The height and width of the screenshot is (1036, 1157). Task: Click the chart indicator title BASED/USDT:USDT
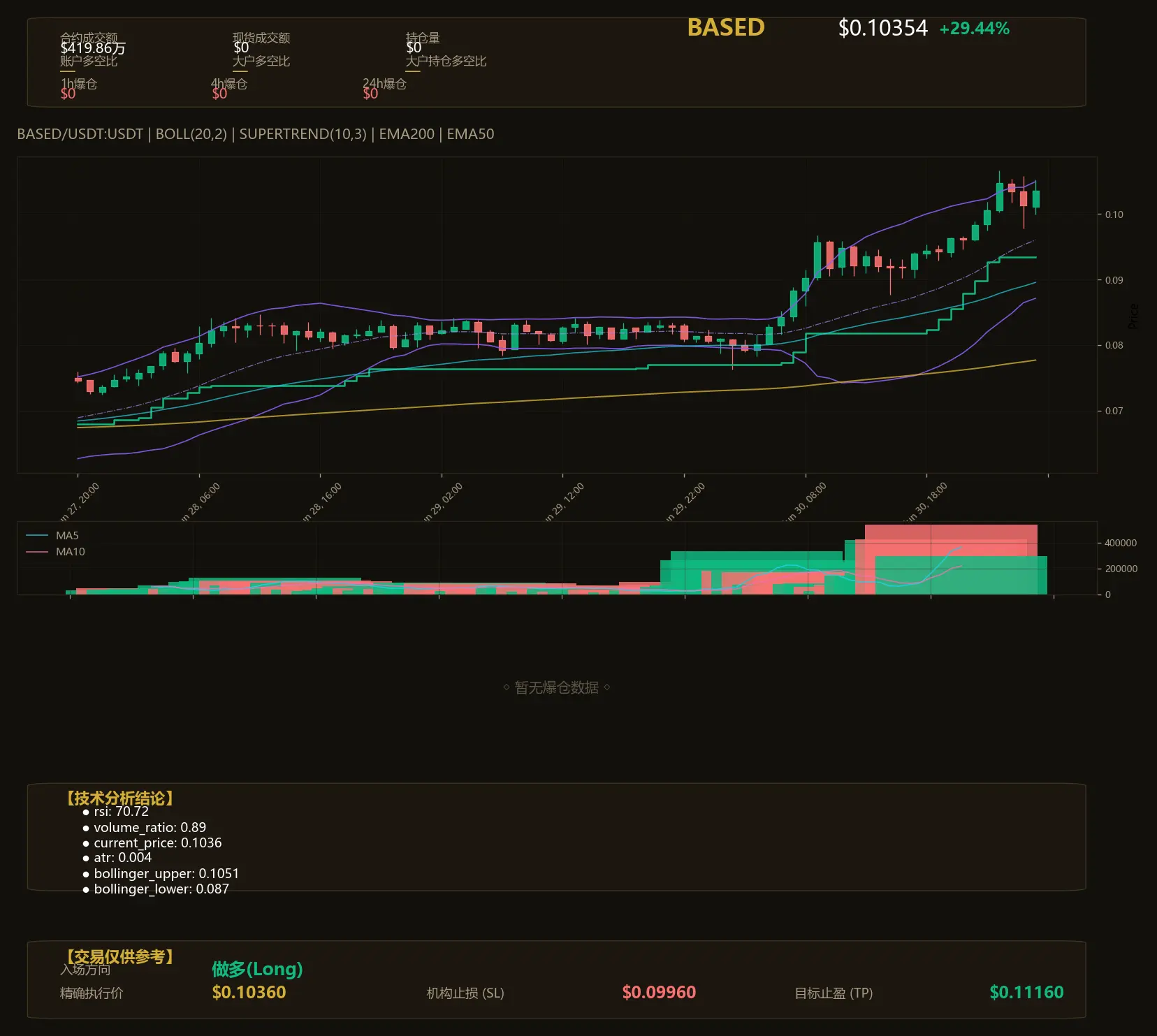click(x=80, y=134)
